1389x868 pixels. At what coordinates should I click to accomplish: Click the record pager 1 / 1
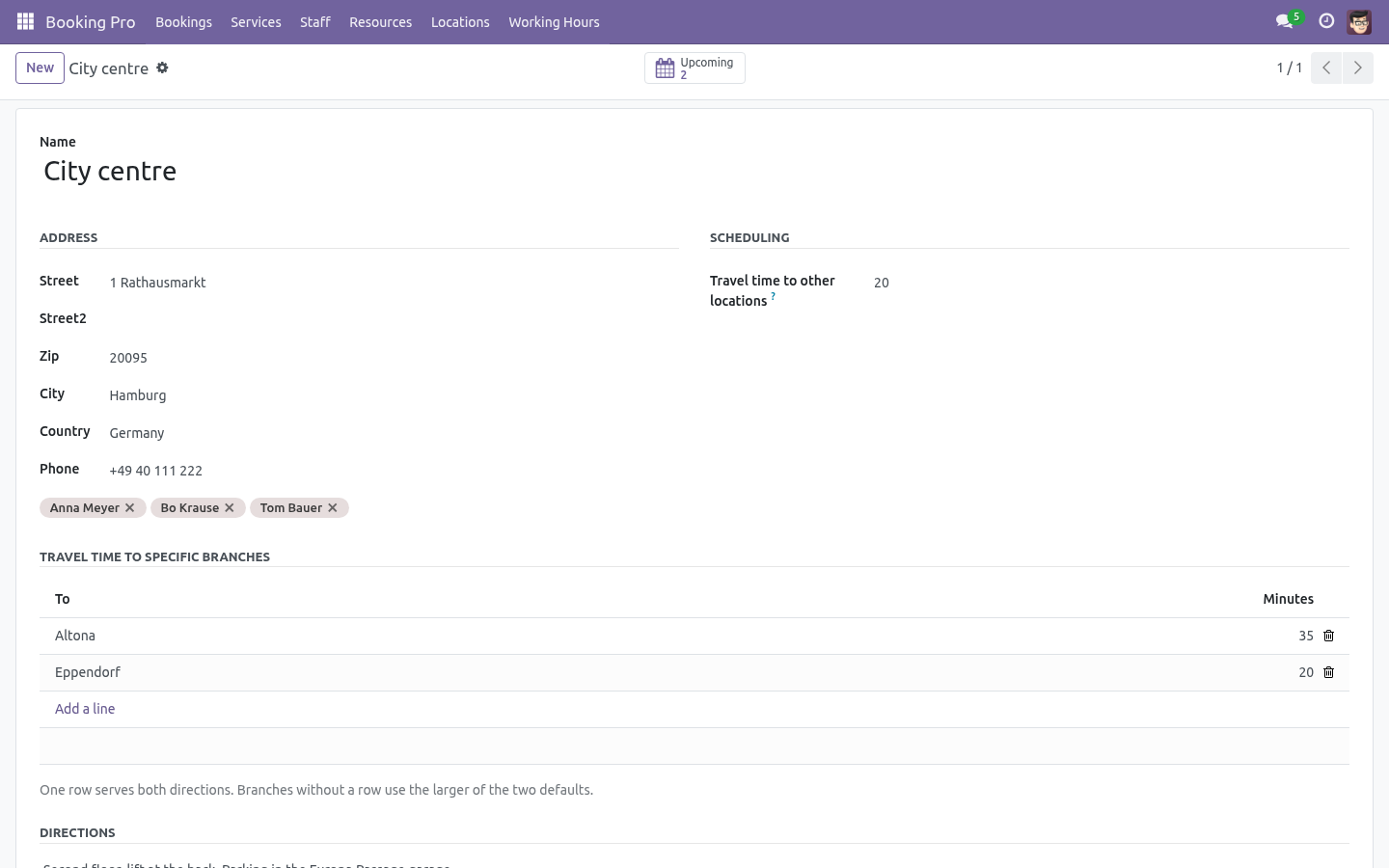click(x=1290, y=68)
